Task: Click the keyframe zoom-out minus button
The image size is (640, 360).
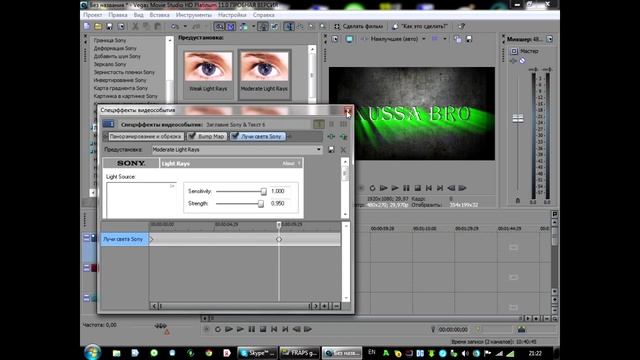Action: pos(336,306)
